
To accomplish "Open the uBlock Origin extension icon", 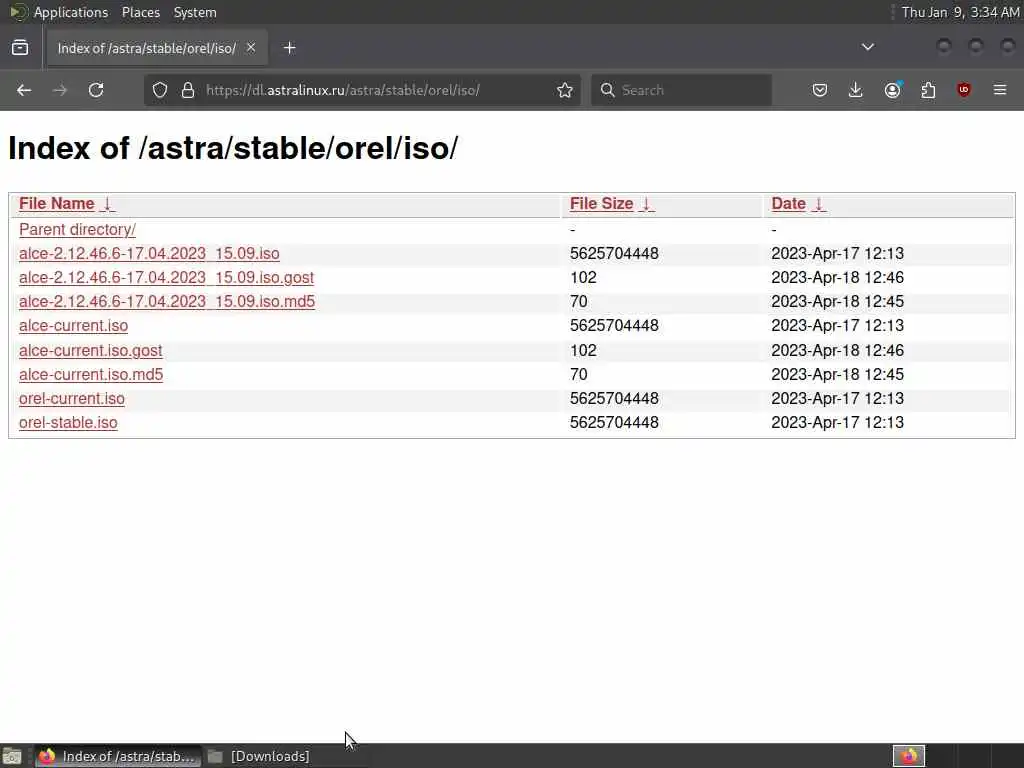I will [x=964, y=90].
